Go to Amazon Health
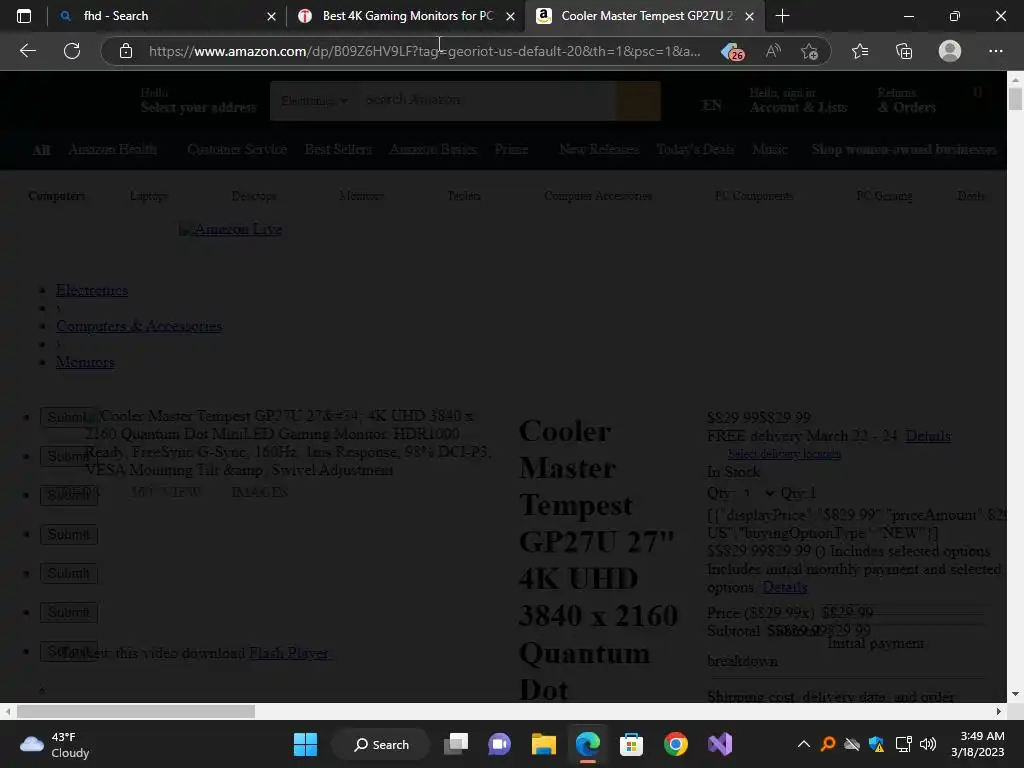Screen dimensions: 1024x768 tap(112, 149)
